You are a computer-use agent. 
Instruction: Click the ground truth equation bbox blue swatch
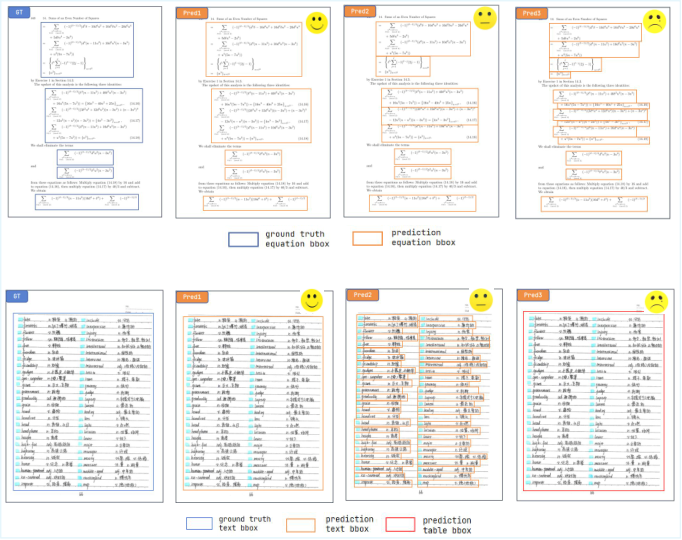[x=243, y=240]
